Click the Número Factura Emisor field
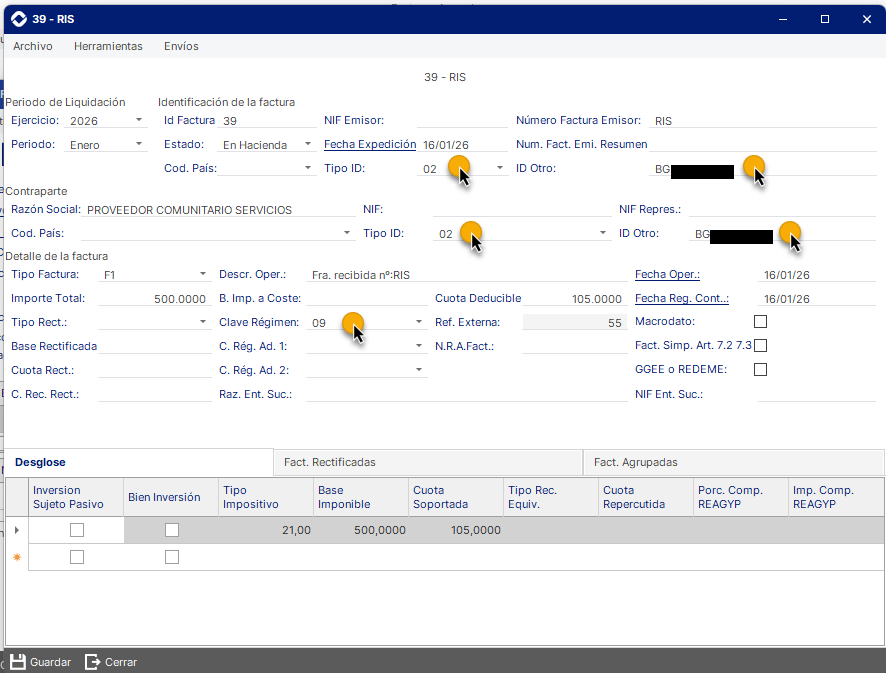 (x=763, y=121)
